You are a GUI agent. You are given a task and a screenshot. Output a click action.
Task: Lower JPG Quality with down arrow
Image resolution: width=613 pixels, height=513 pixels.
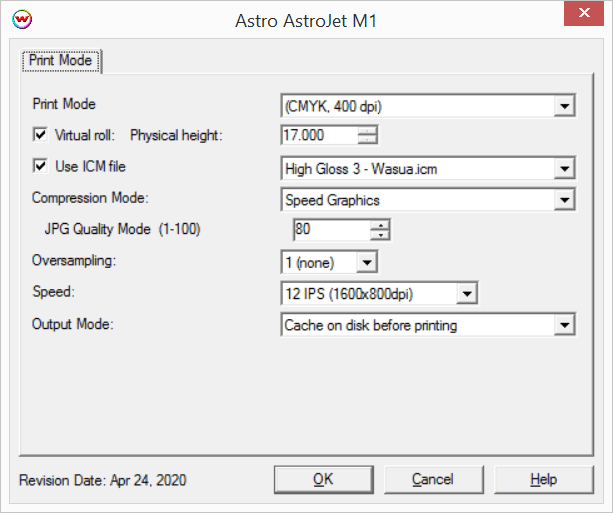coord(380,234)
